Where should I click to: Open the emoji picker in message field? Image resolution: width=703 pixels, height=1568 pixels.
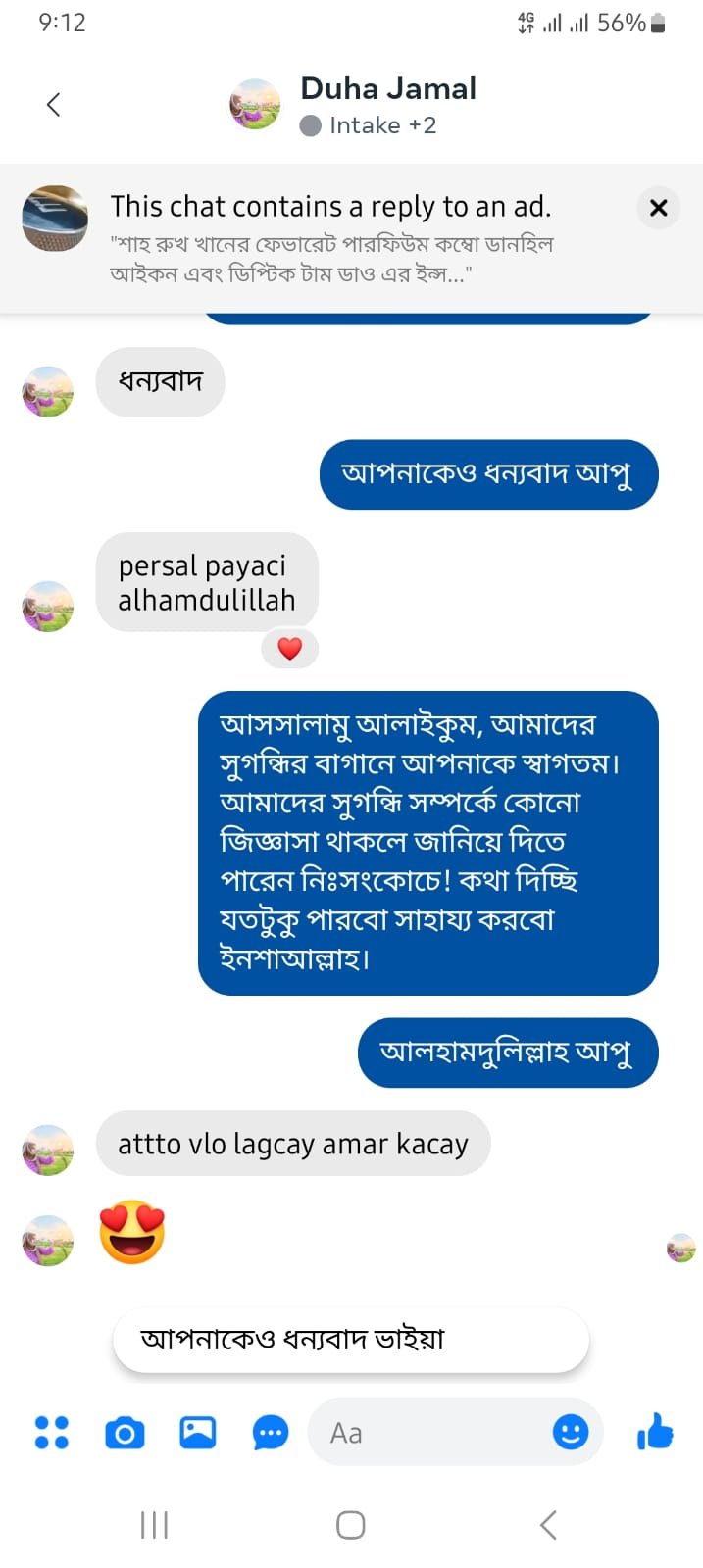[x=570, y=1432]
